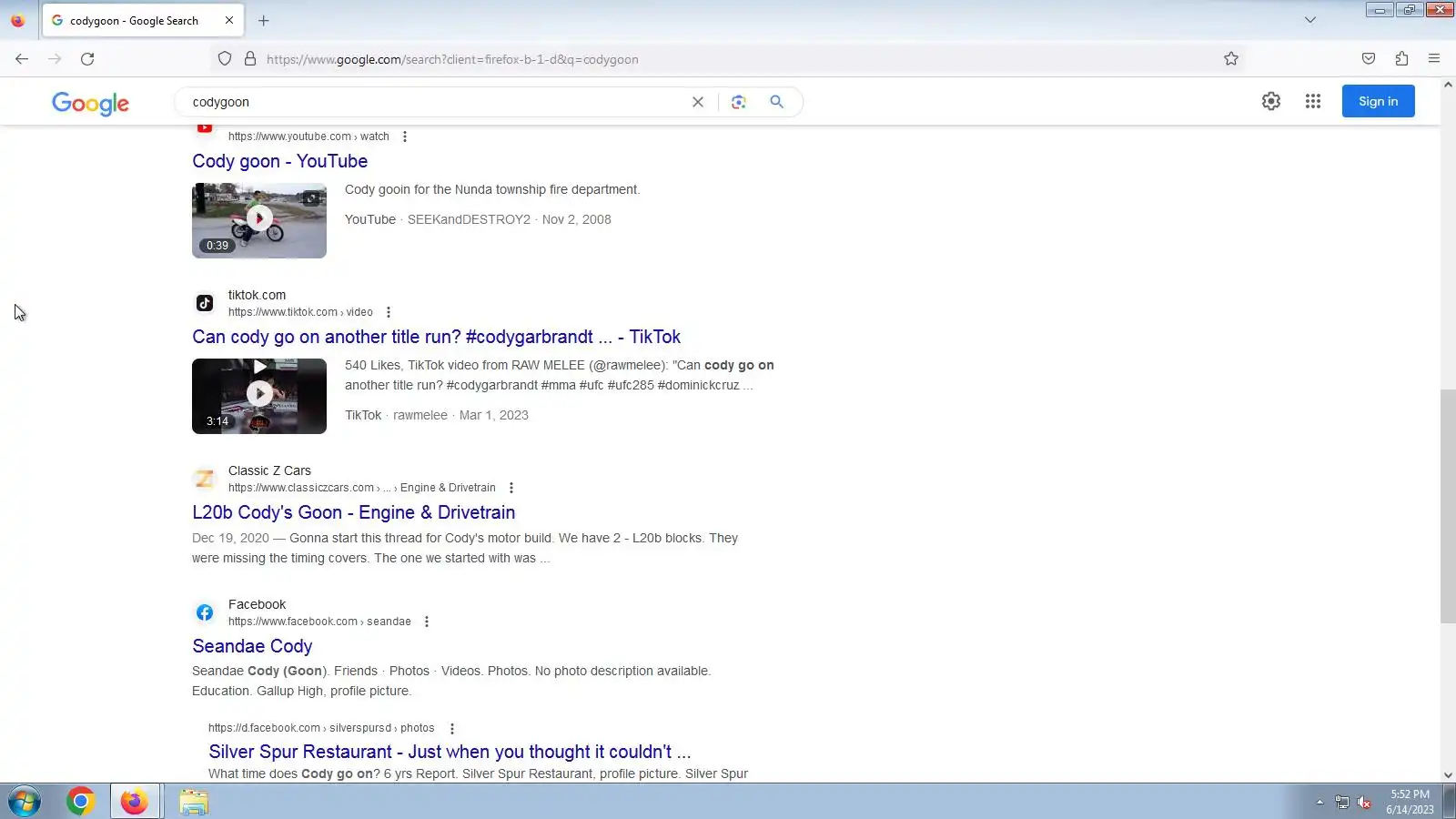Open the Google apps grid
1456x819 pixels.
click(x=1313, y=101)
